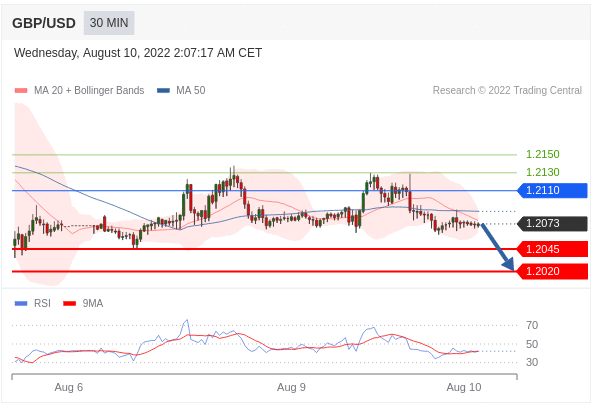This screenshot has width=594, height=410.
Task: Select the GBP/USD pair title
Action: 44,23
